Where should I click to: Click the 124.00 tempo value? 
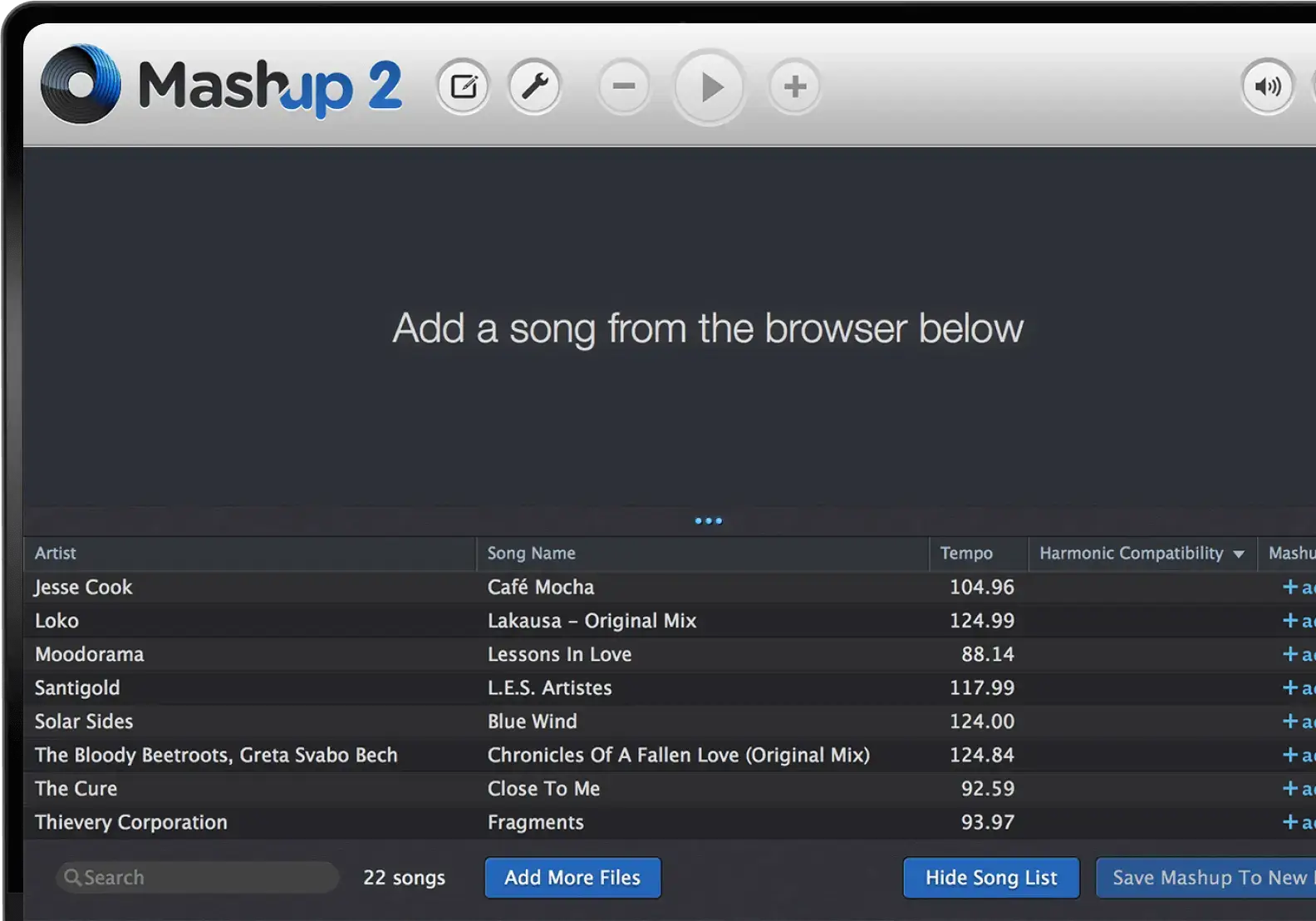[982, 722]
